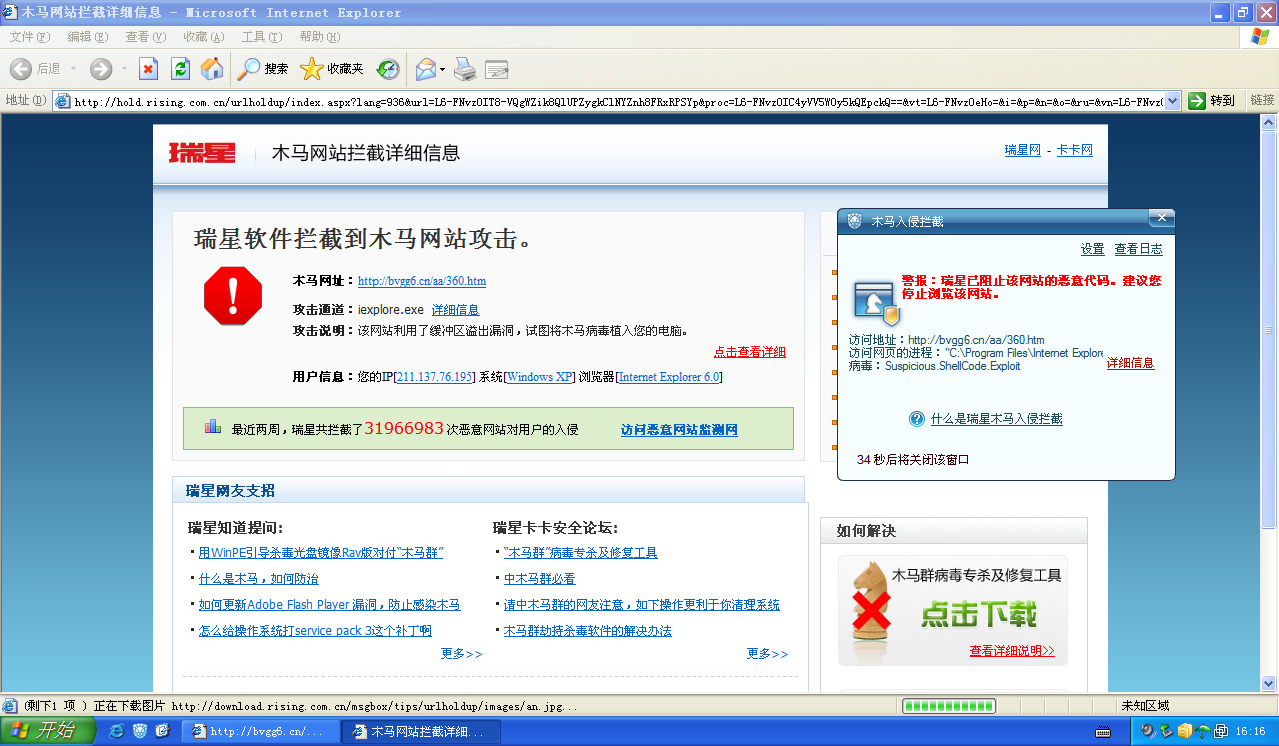Open the 工具(T) menu
Viewport: 1279px width, 746px height.
(262, 37)
